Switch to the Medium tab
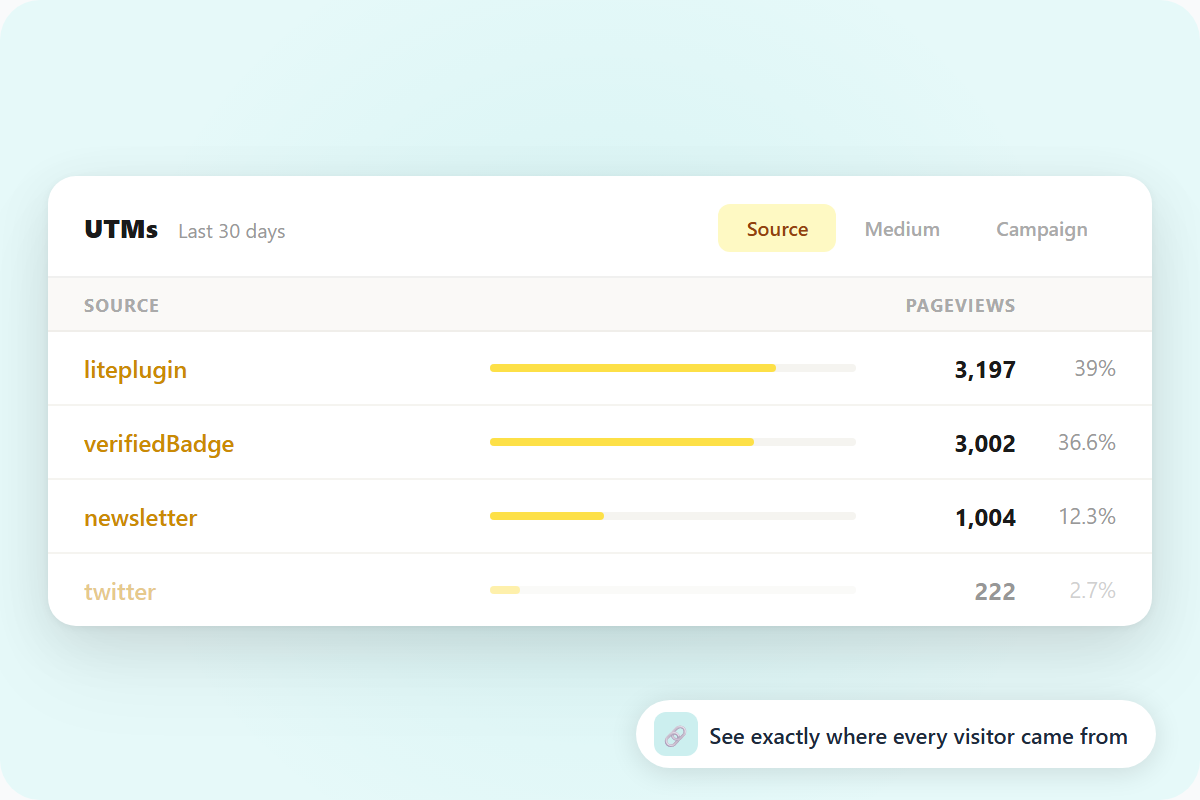Viewport: 1200px width, 800px height. 902,228
